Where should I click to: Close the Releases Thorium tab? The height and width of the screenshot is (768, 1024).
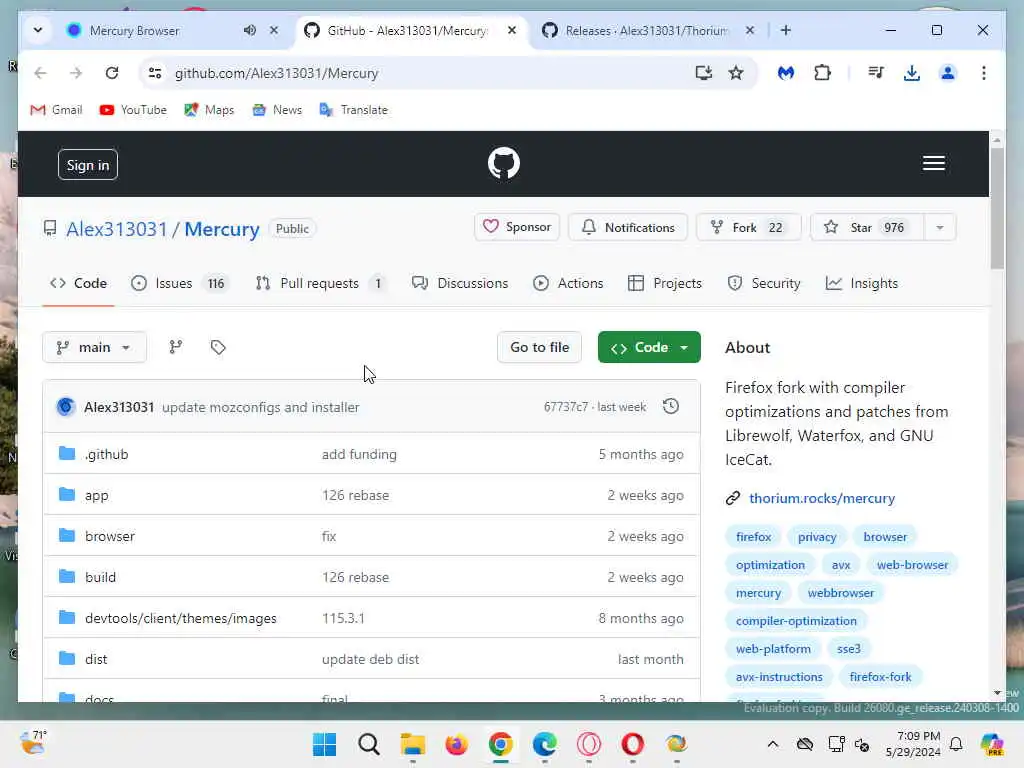coord(750,30)
